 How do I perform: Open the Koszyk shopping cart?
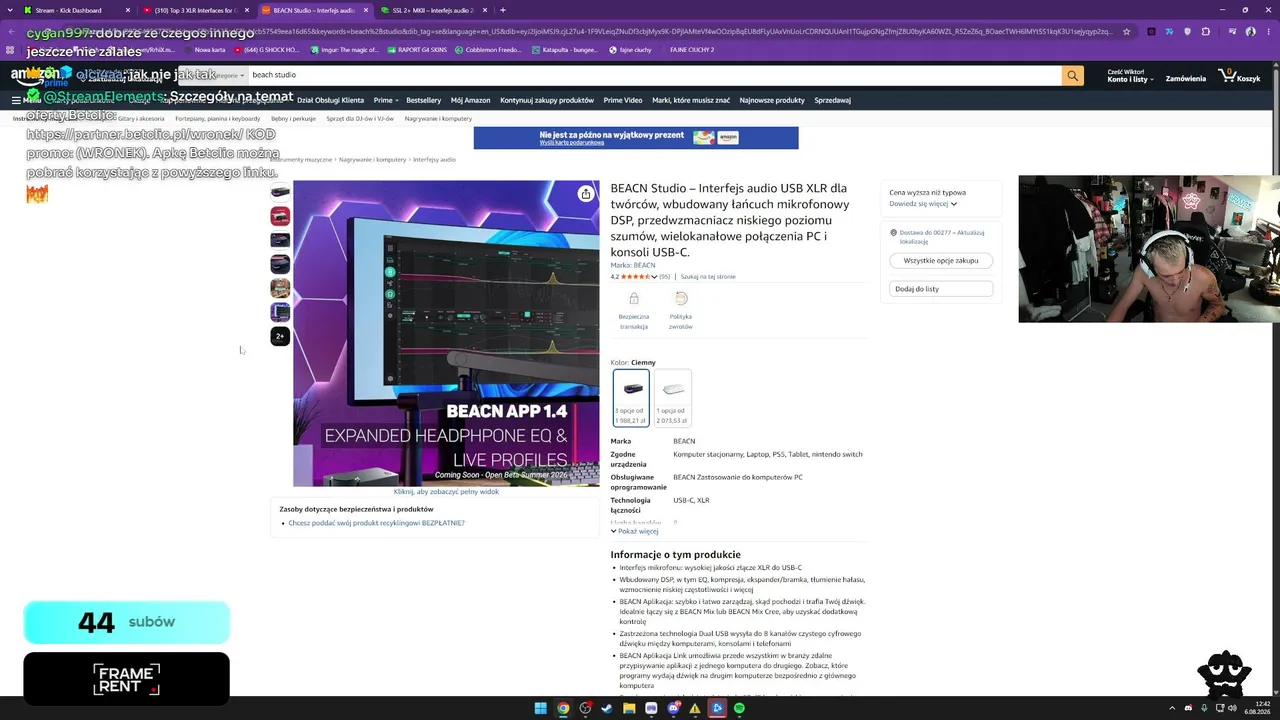coord(1240,76)
